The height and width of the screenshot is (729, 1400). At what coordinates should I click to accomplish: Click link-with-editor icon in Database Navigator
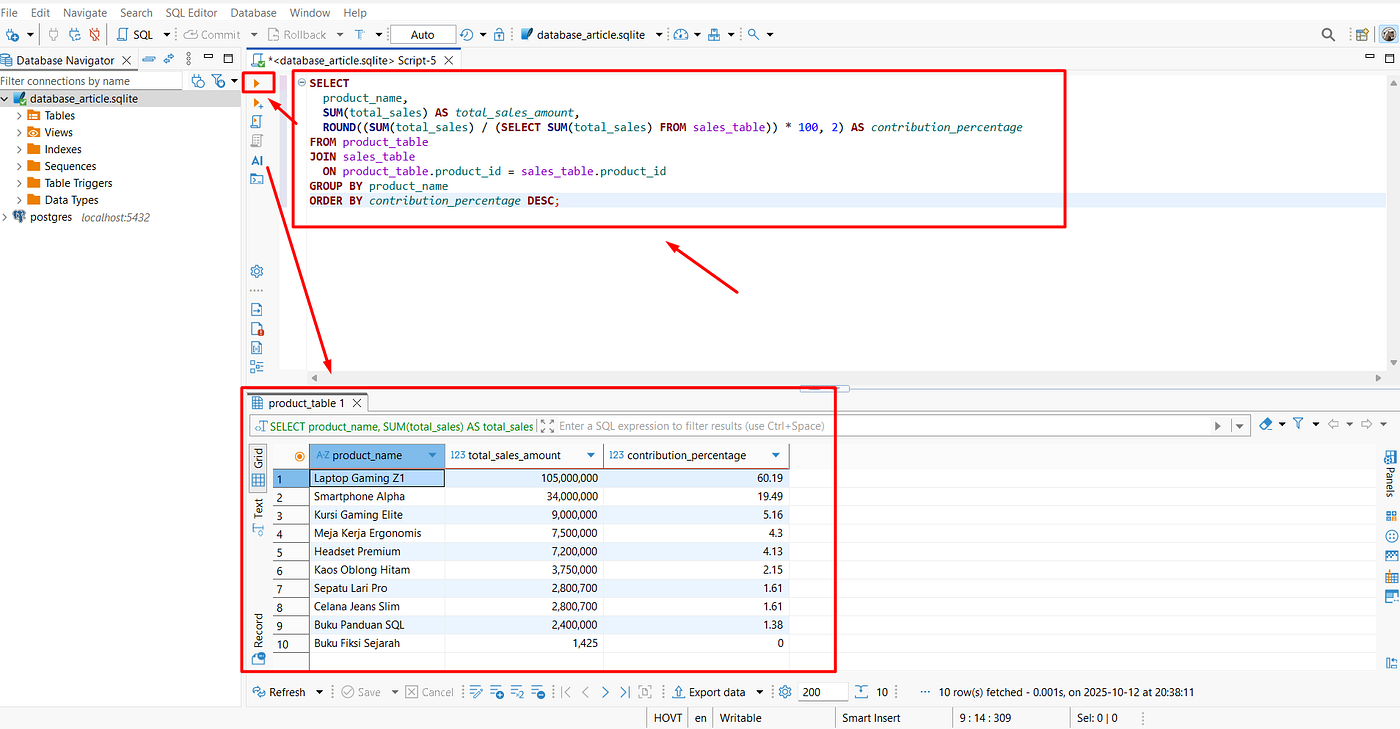(169, 60)
